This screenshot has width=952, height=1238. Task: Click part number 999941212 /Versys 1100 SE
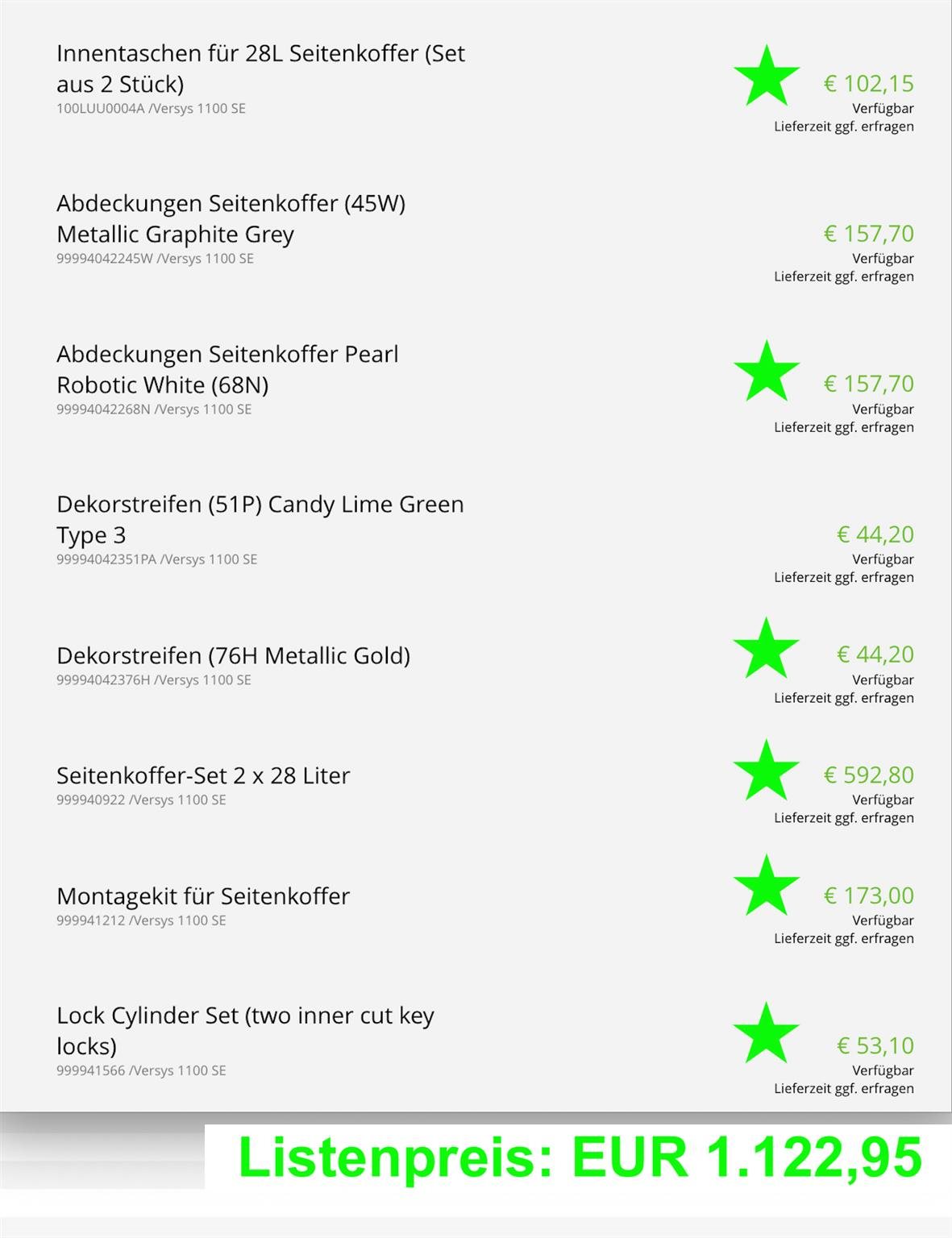(x=141, y=920)
